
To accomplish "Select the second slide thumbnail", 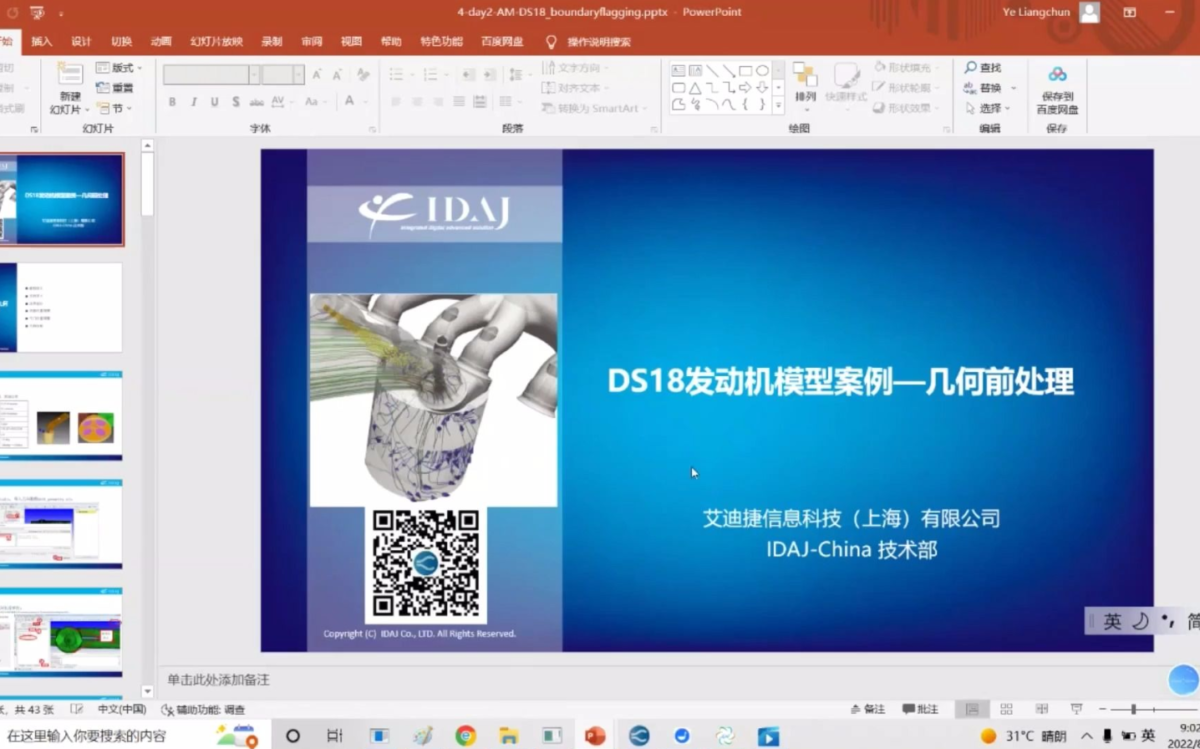I will [60, 308].
